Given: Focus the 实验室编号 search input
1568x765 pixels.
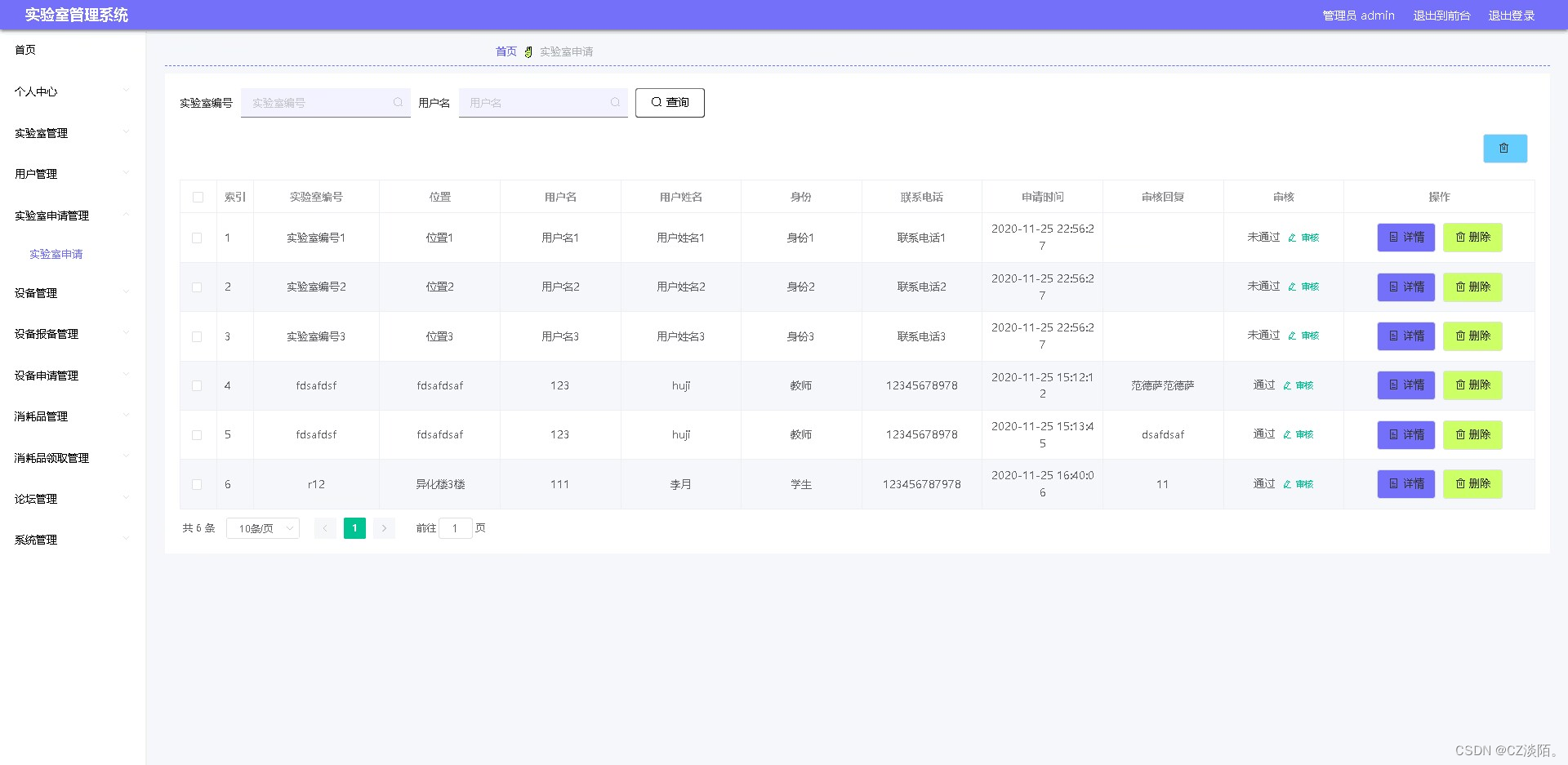Looking at the screenshot, I should (325, 103).
